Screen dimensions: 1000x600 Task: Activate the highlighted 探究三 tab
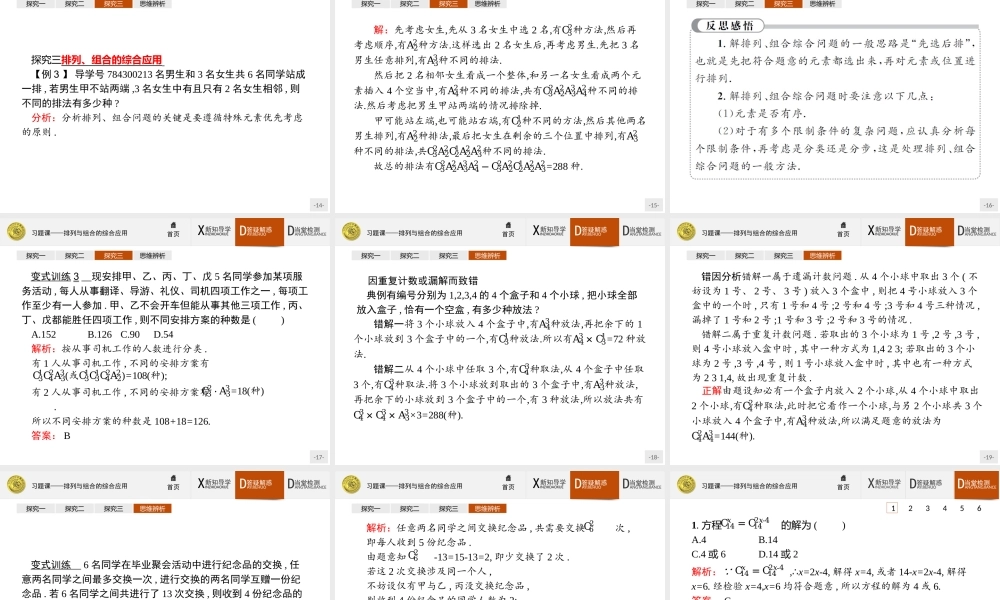(113, 4)
